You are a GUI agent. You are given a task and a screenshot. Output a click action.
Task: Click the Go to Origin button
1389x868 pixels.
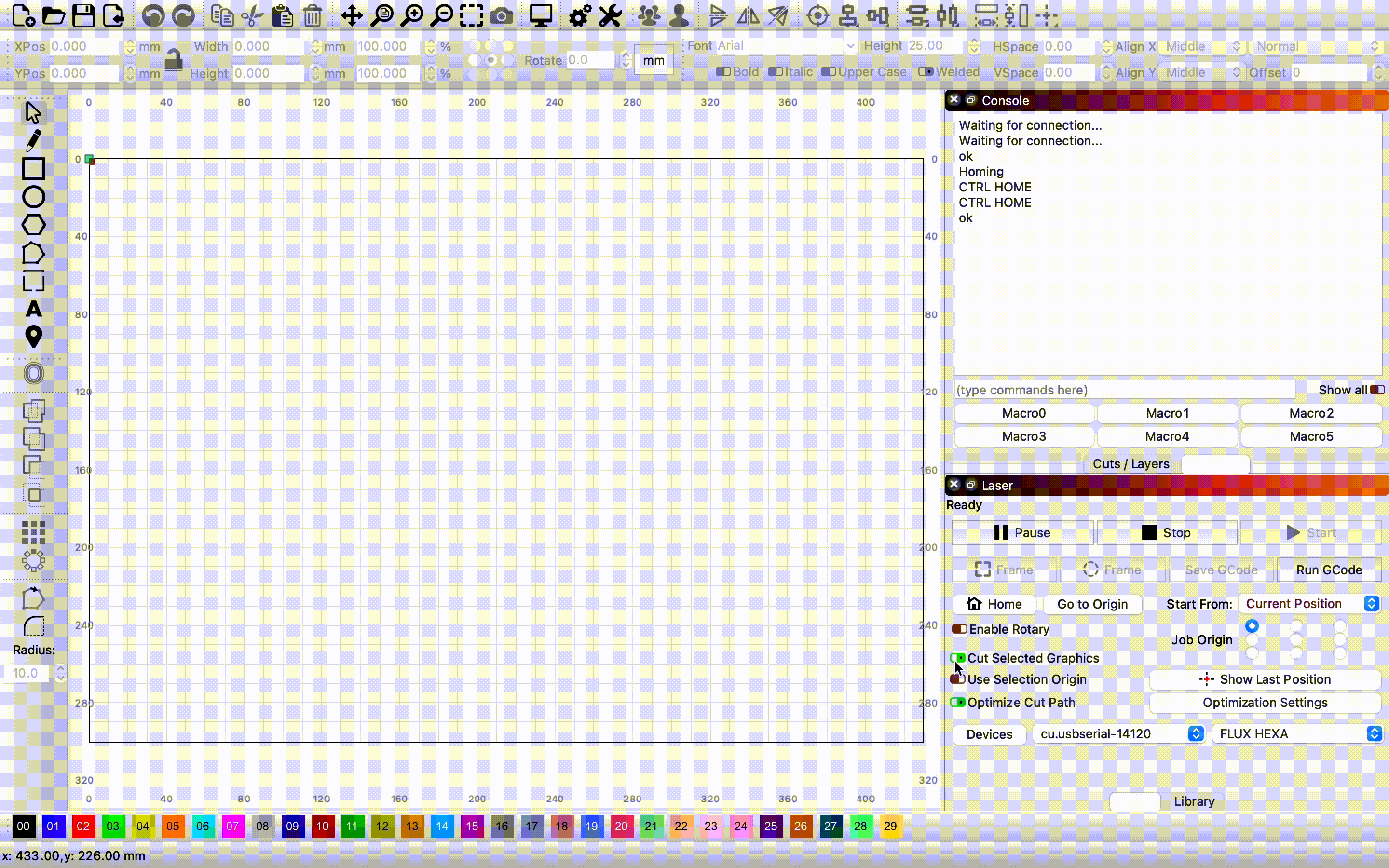pos(1092,604)
